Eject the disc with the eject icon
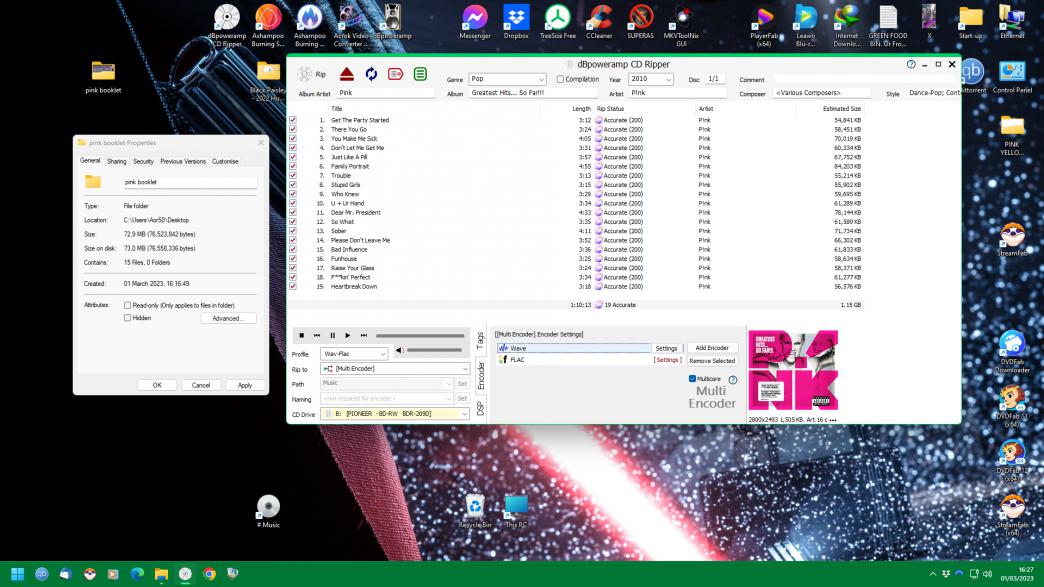The width and height of the screenshot is (1044, 587). point(346,74)
